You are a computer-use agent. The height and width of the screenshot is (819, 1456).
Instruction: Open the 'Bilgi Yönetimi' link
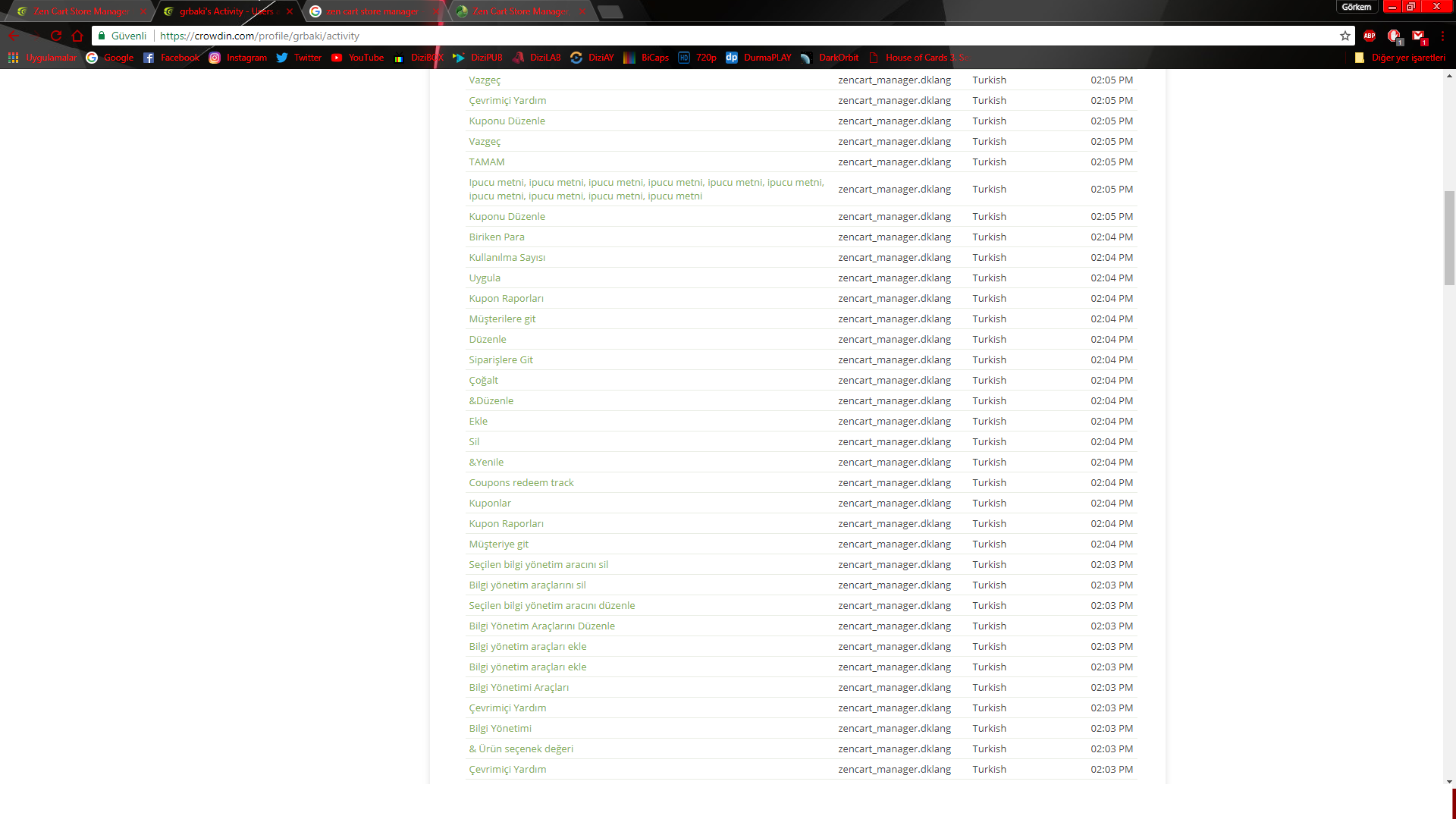pos(500,728)
